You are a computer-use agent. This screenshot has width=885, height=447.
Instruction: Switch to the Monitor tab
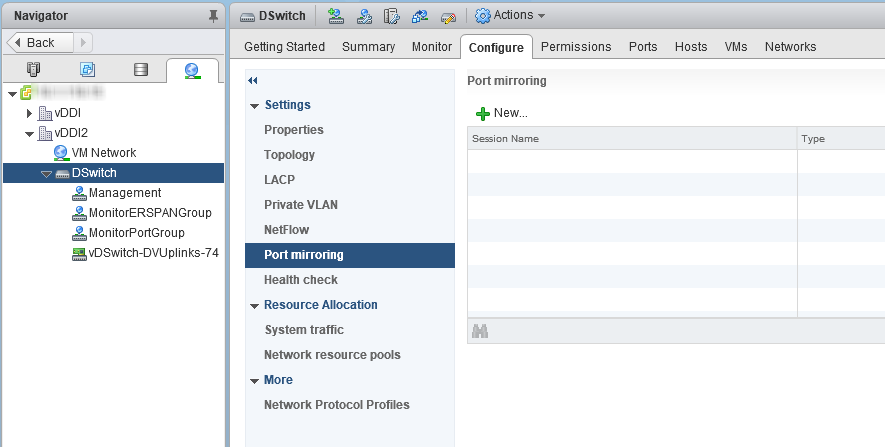[x=431, y=47]
